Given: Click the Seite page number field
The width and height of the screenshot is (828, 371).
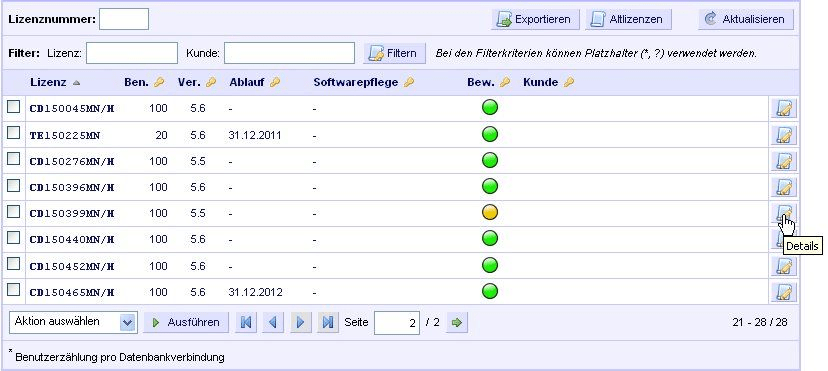Looking at the screenshot, I should coord(397,322).
